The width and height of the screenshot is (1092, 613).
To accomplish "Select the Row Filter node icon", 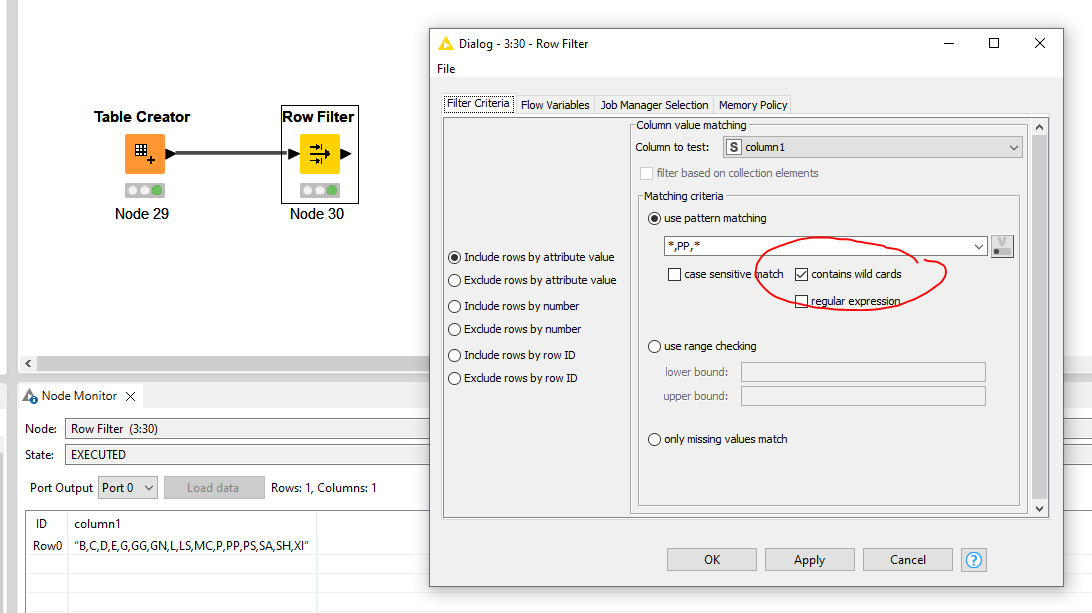I will tap(320, 153).
